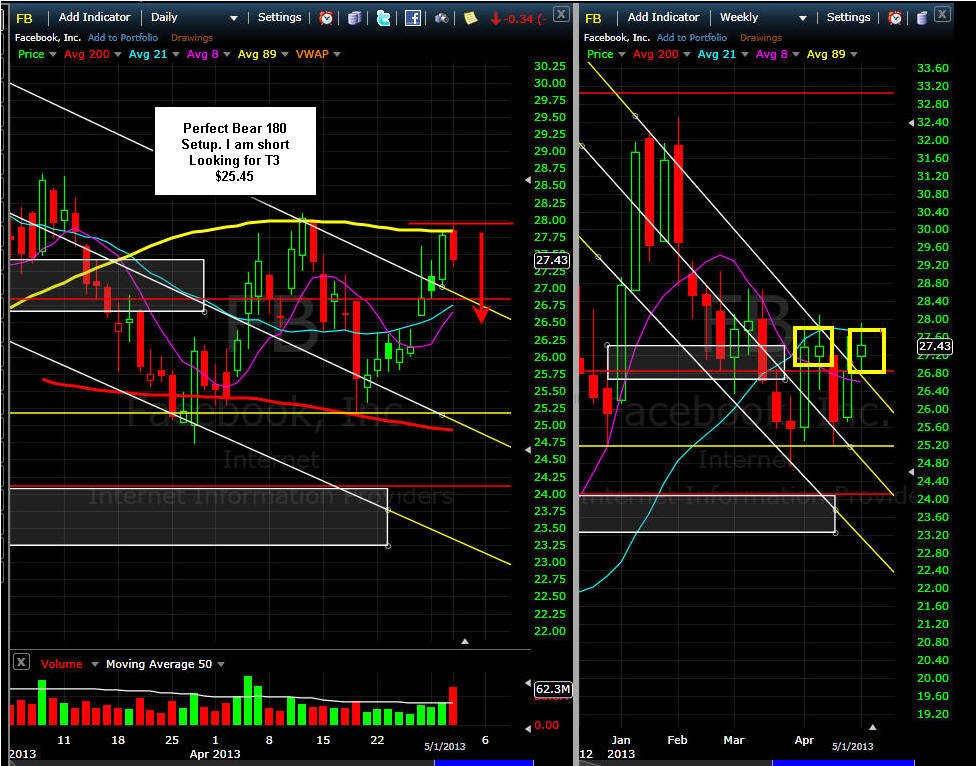Take a chart snapshot with the camera icon
This screenshot has height=766, width=976.
click(x=441, y=18)
